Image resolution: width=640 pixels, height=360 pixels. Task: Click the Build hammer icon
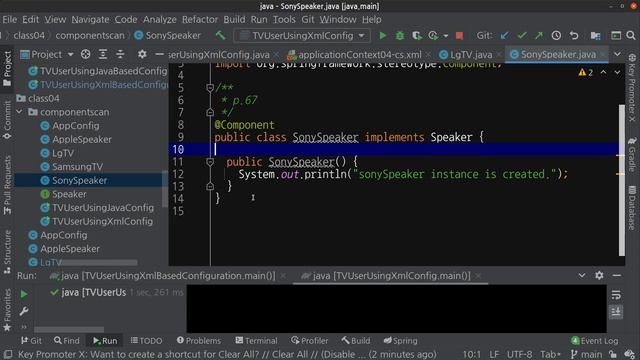(220, 36)
